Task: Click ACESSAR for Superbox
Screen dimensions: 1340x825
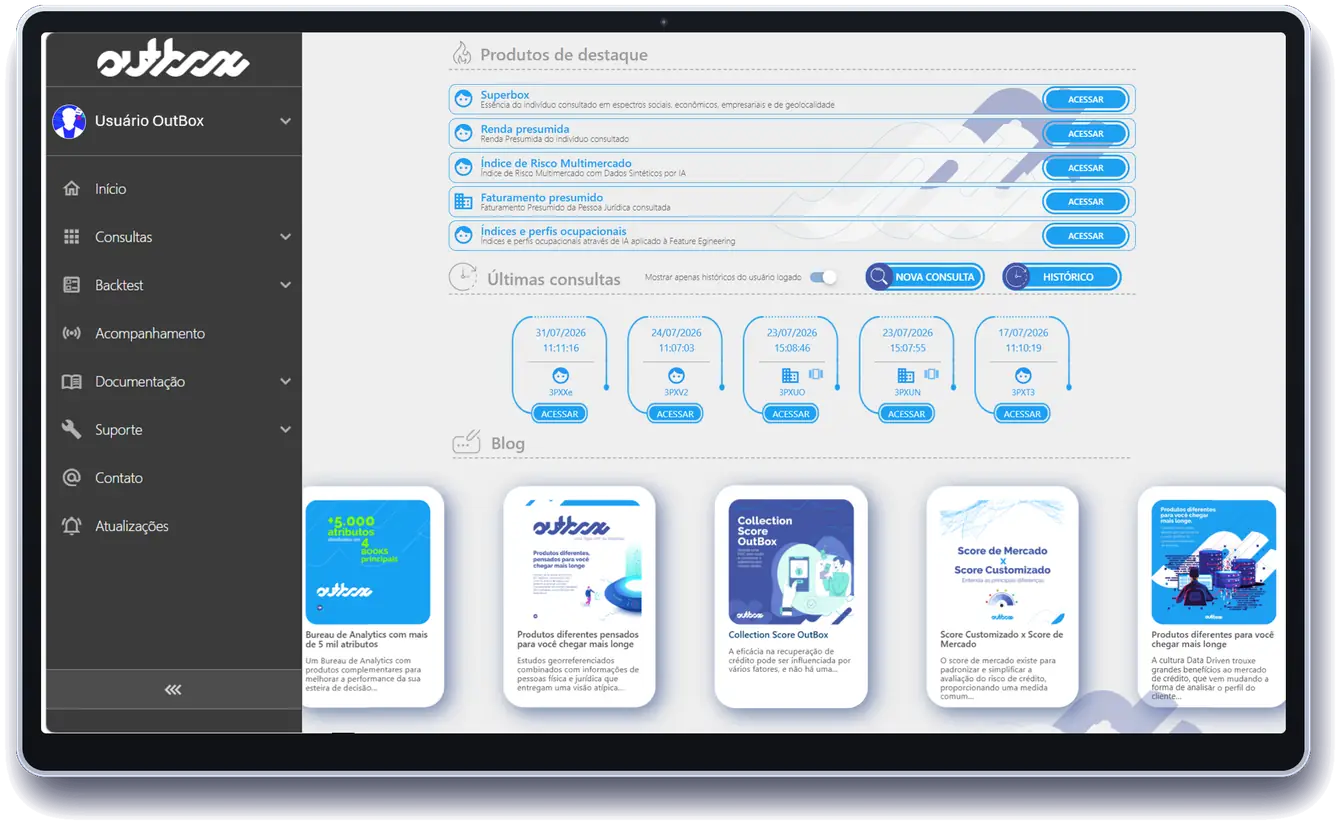Action: (1086, 99)
